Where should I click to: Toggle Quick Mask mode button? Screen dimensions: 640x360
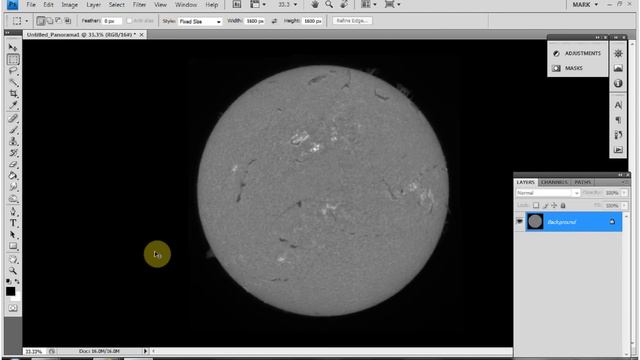tap(13, 308)
